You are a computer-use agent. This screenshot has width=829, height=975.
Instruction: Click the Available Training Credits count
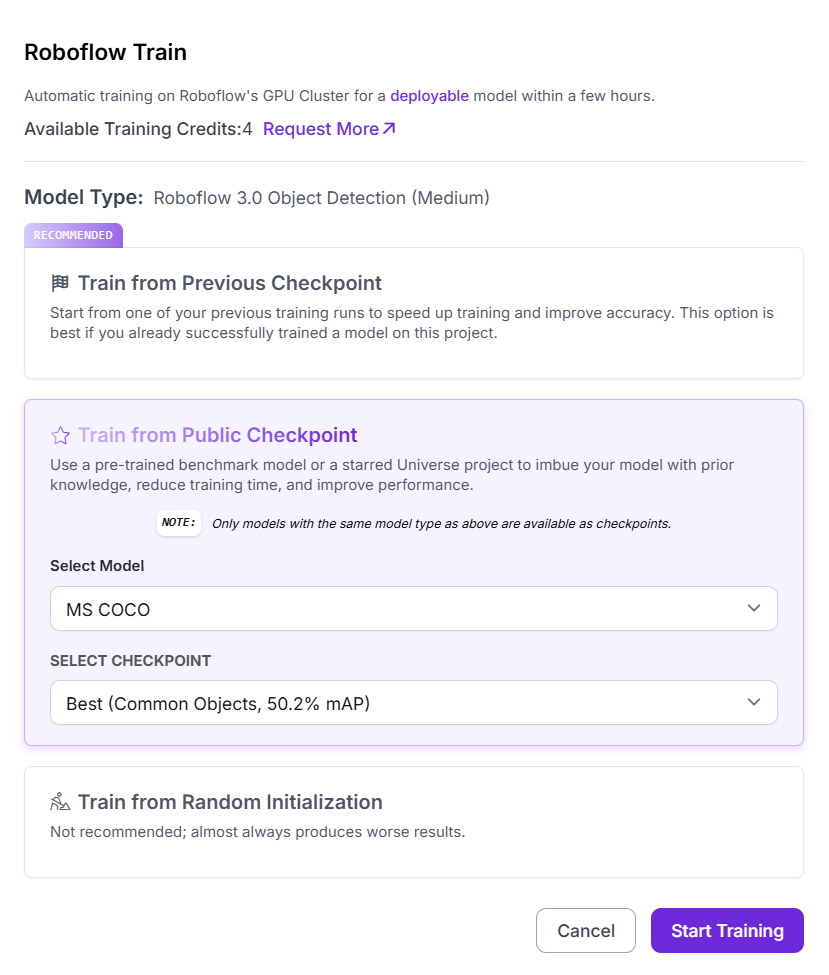247,129
